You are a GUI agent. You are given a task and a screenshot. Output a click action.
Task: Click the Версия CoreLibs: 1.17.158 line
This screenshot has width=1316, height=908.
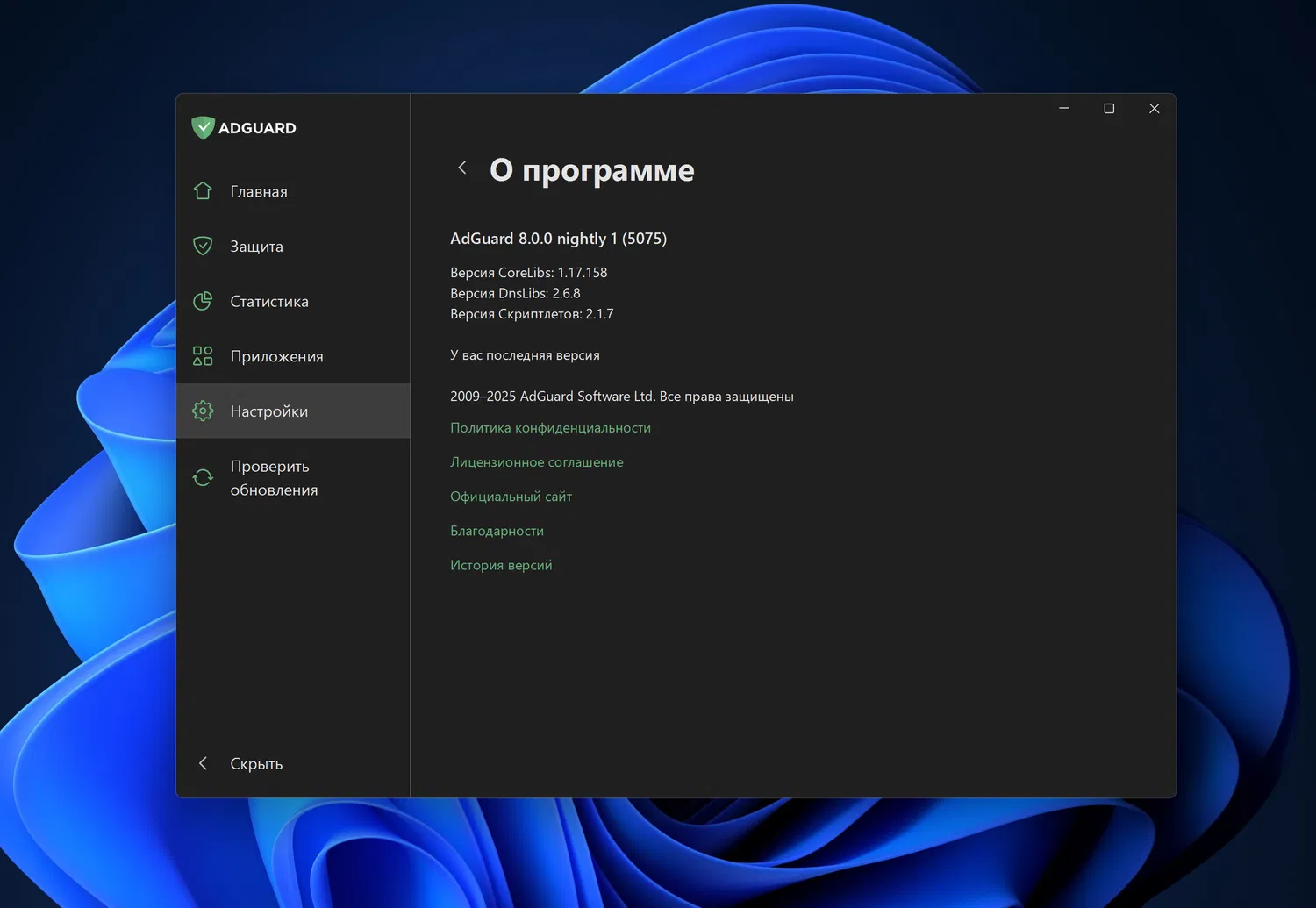528,273
